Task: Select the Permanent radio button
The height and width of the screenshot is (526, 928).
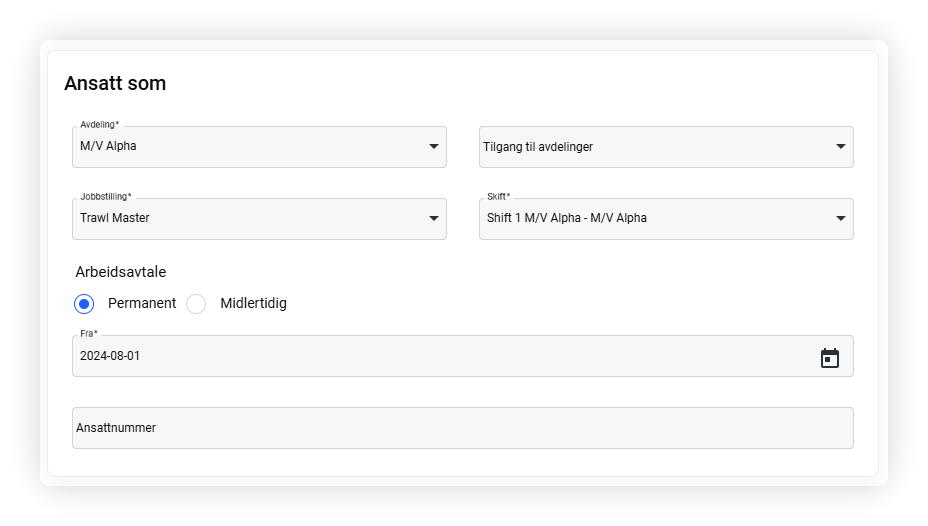Action: point(84,304)
